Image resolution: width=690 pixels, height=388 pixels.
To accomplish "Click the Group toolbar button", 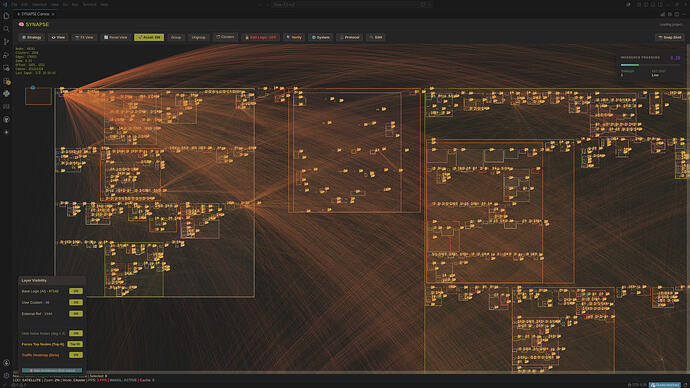I will click(x=176, y=37).
